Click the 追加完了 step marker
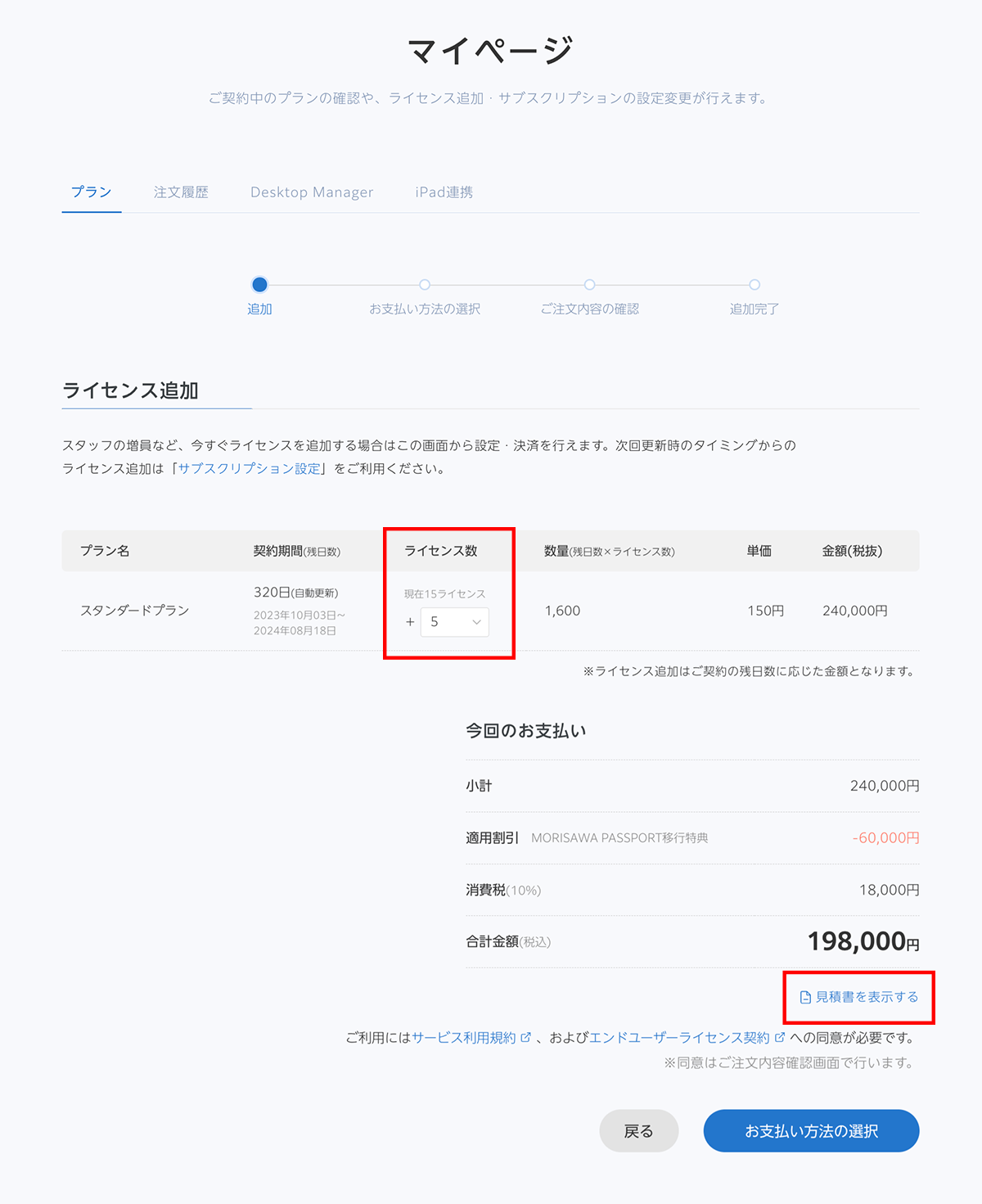The width and height of the screenshot is (982, 1204). point(755,285)
